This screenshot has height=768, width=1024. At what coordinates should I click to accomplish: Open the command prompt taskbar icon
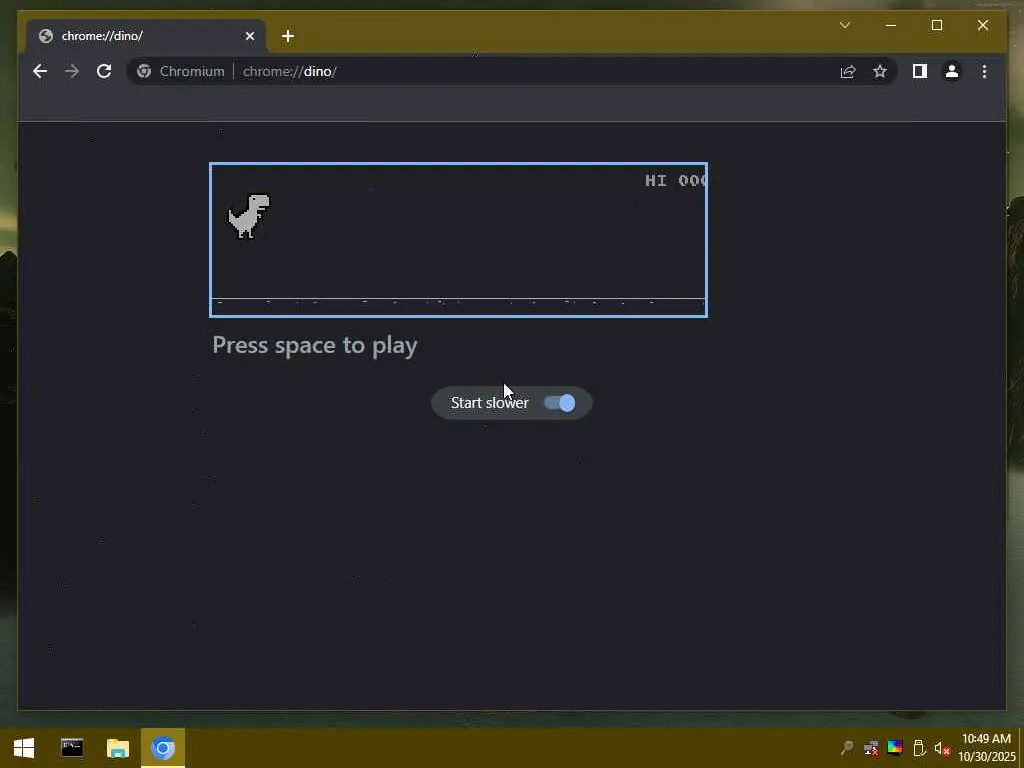click(x=72, y=748)
